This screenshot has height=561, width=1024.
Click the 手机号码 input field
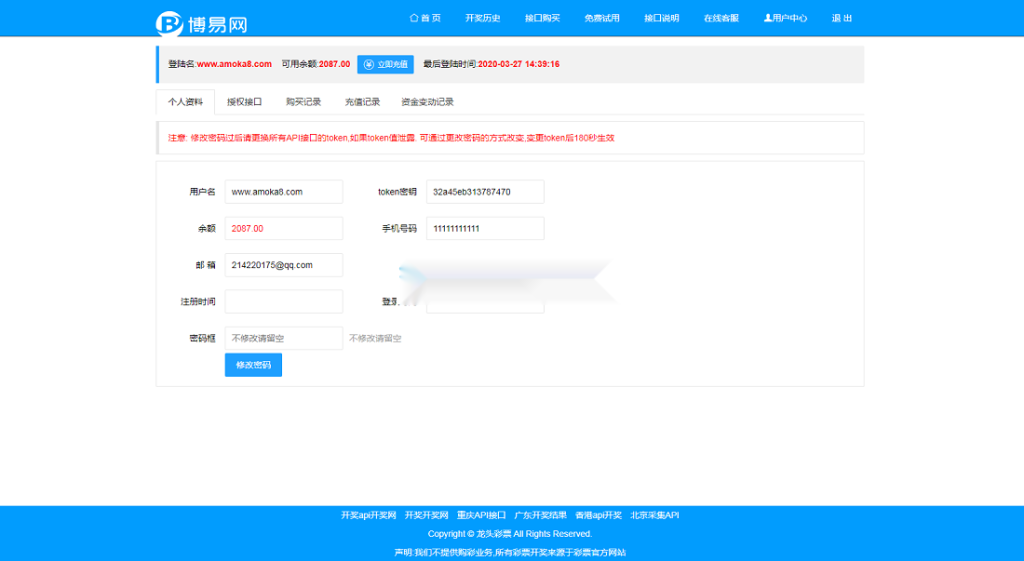(x=485, y=229)
